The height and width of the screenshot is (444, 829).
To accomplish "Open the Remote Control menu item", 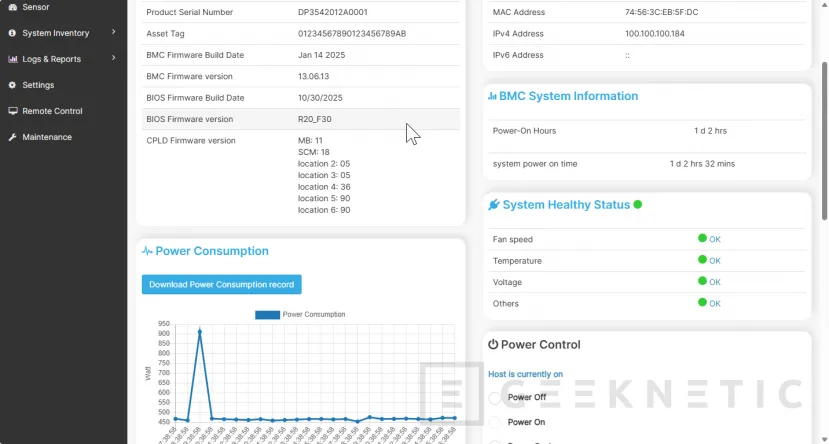I will click(52, 111).
